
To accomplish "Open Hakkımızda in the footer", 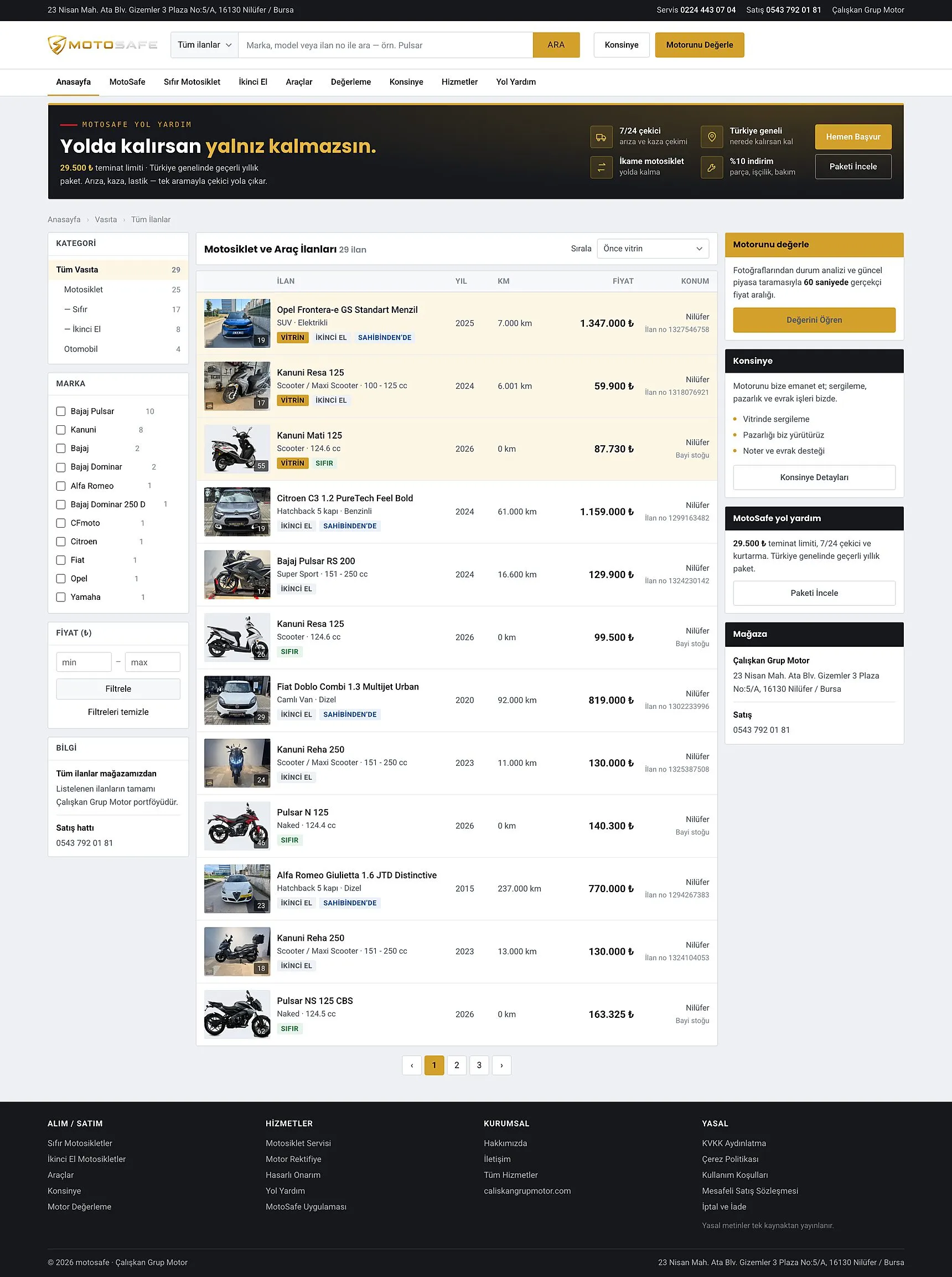I will (x=505, y=1143).
